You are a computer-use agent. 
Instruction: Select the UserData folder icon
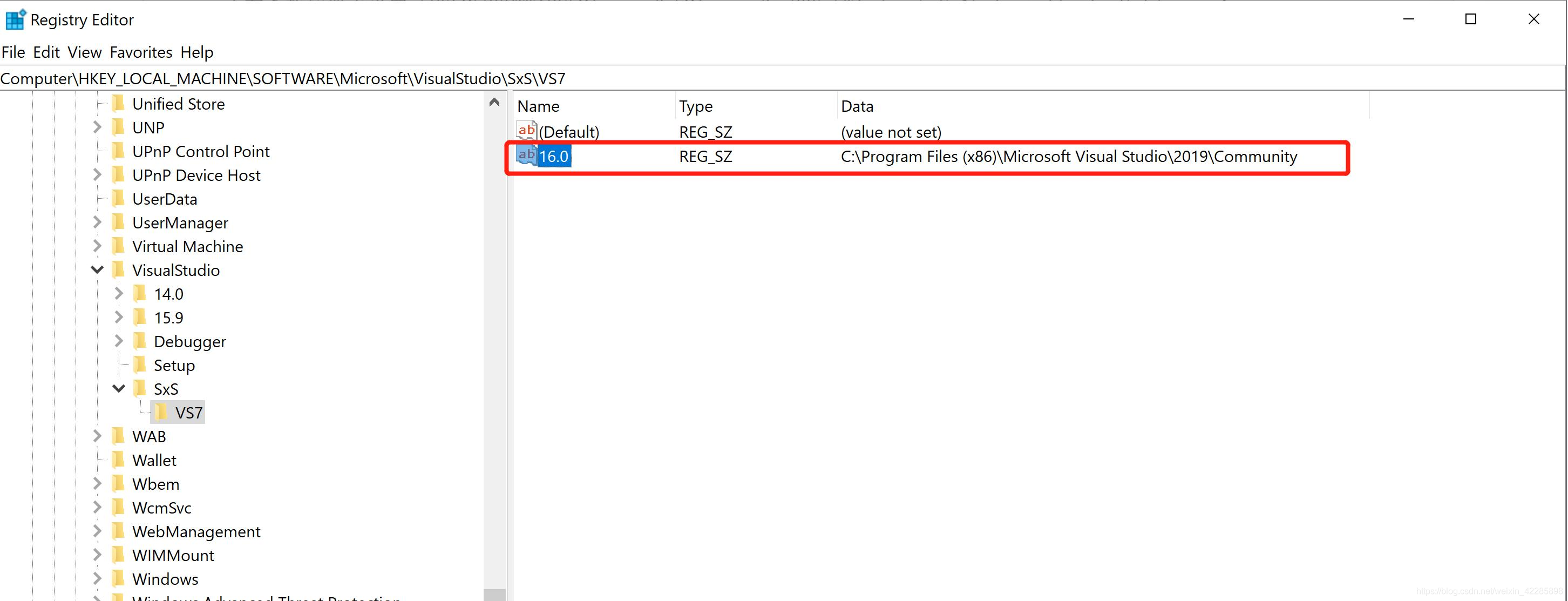(x=119, y=199)
